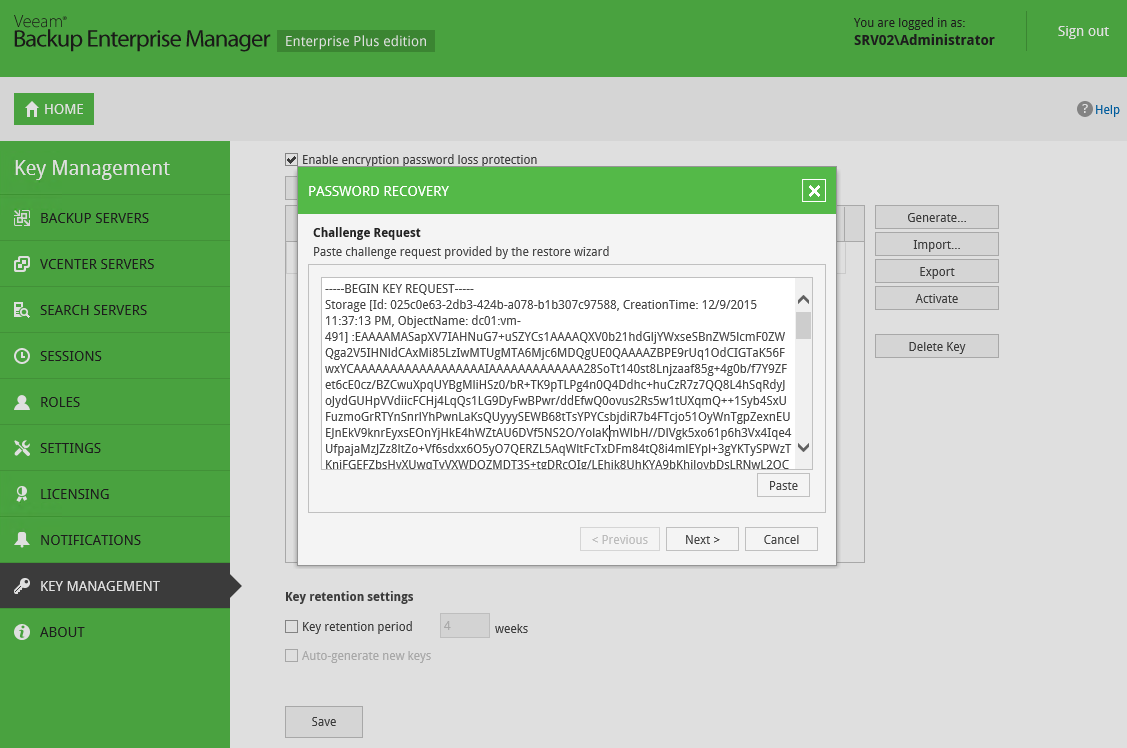
Task: Uncheck Enable encryption password loss protection
Action: (292, 159)
